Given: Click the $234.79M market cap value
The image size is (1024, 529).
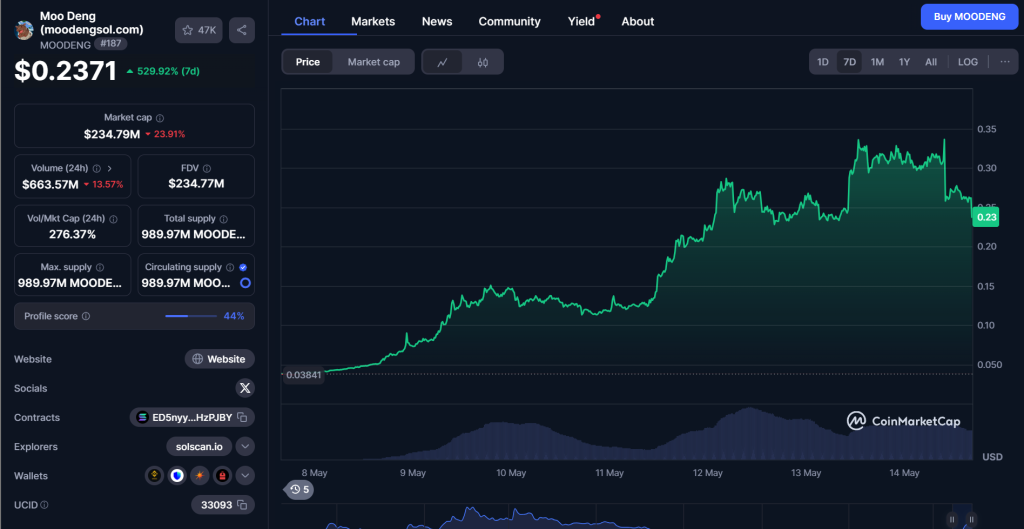Looking at the screenshot, I should [112, 135].
